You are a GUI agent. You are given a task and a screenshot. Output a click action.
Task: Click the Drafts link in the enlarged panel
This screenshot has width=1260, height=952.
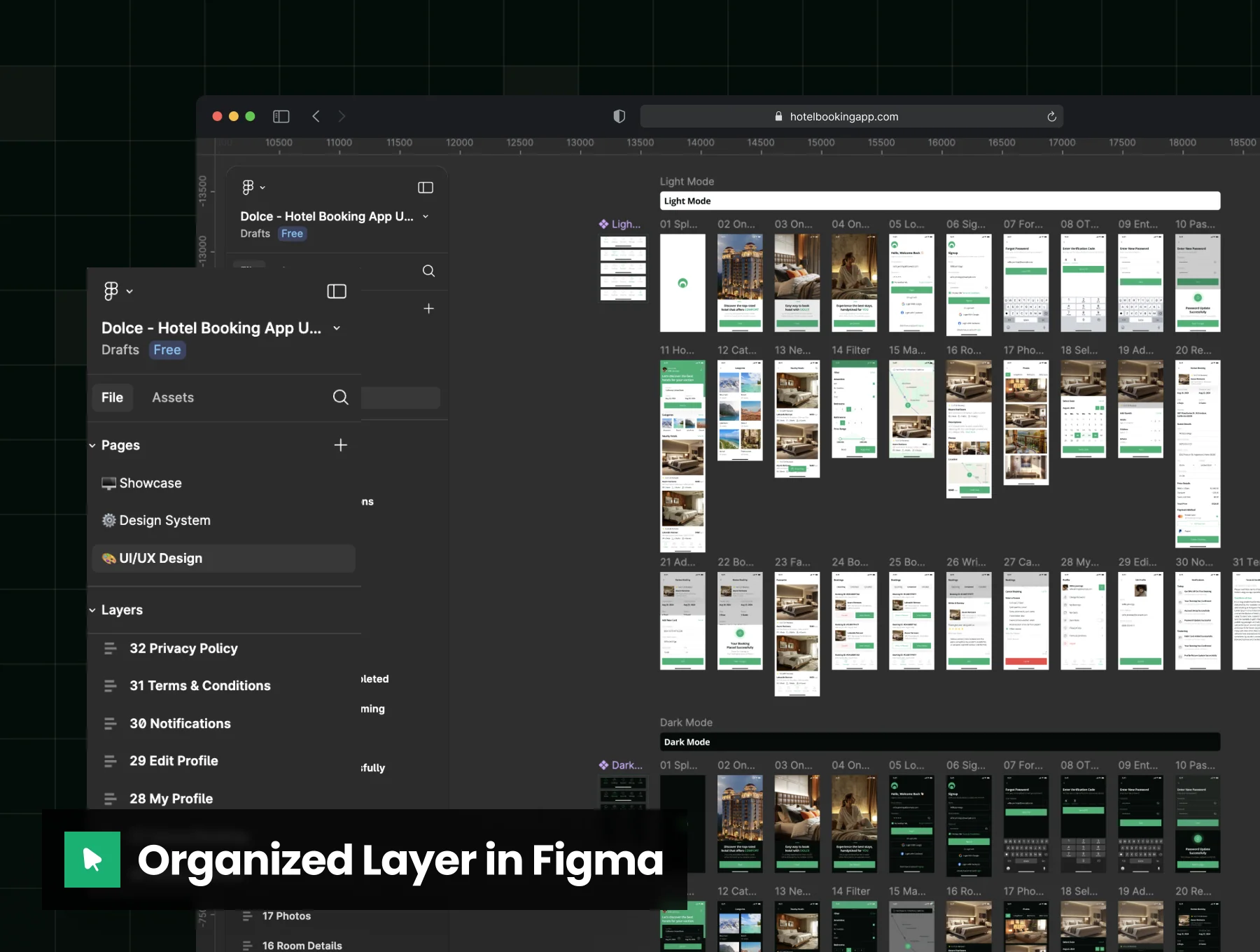click(x=120, y=350)
